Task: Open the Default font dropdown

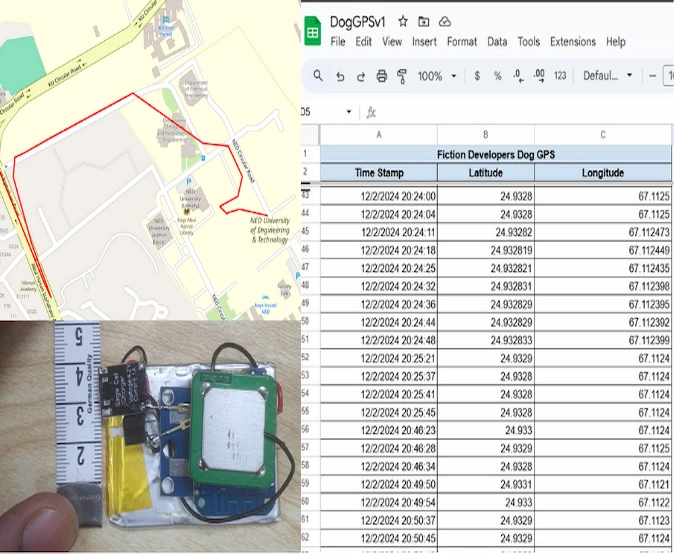Action: tap(607, 76)
